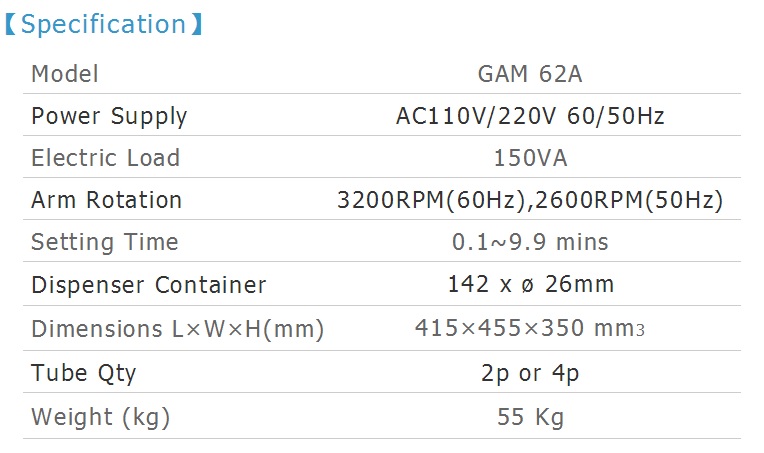Image resolution: width=764 pixels, height=453 pixels.
Task: Click the AC110V/220V 60/50Hz value
Action: click(530, 116)
